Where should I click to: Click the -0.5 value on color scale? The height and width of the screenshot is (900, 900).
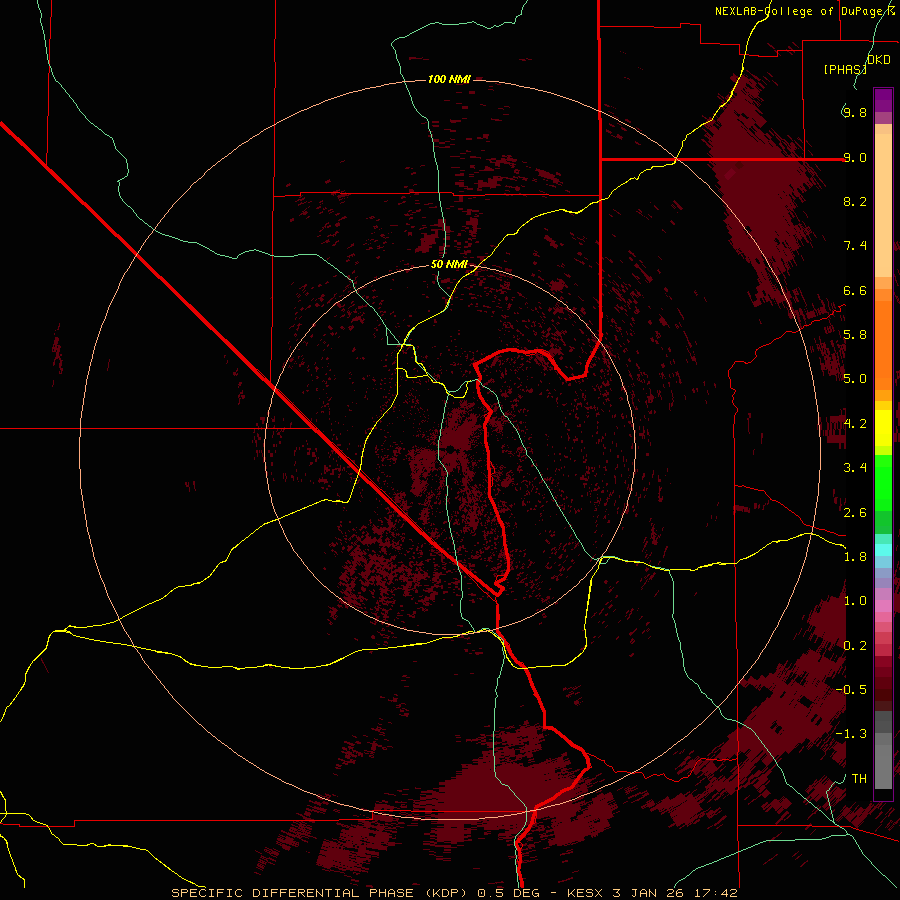[851, 690]
